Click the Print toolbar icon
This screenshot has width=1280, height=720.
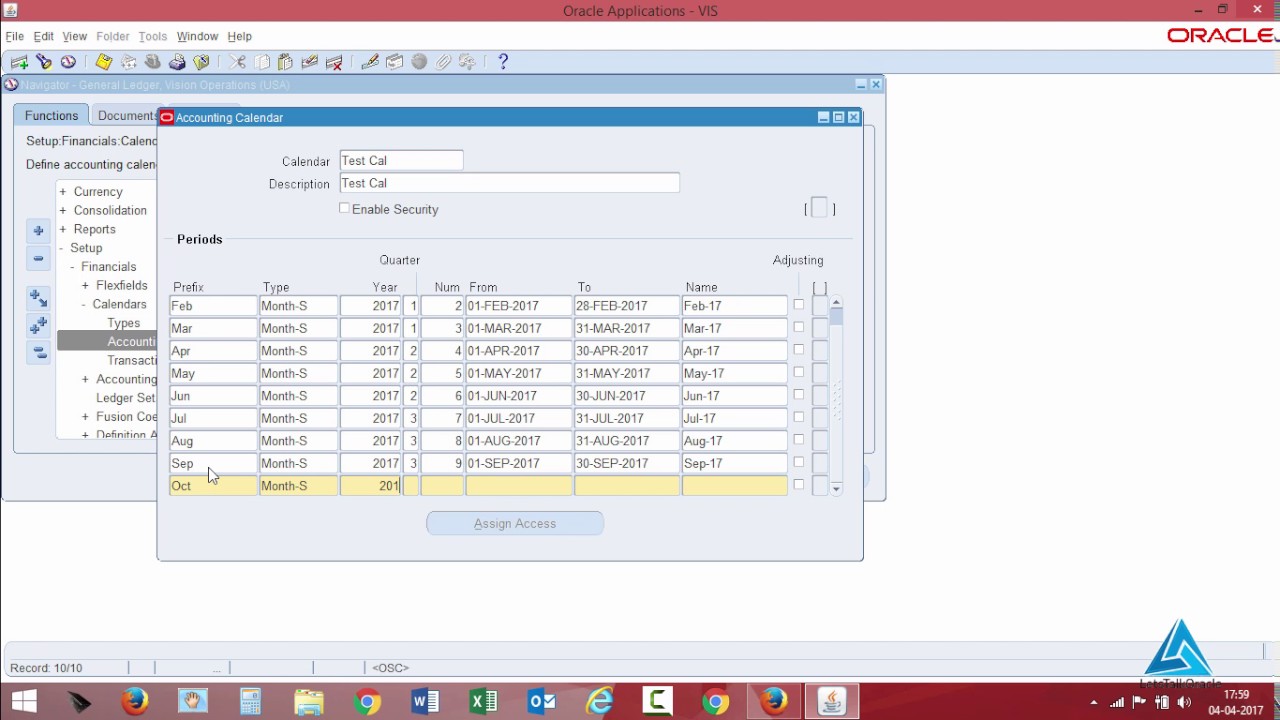(x=177, y=62)
